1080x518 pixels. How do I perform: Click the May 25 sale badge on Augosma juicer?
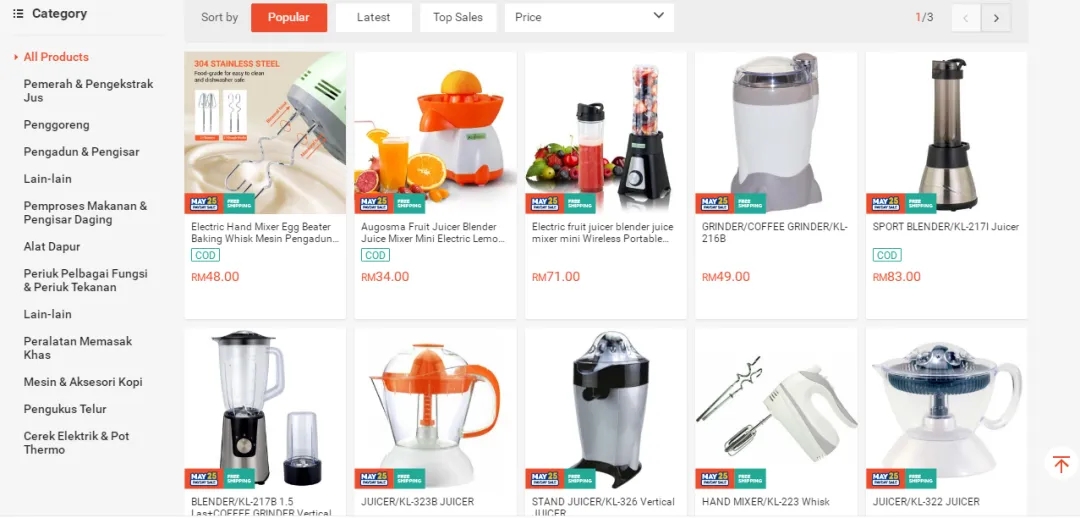click(x=374, y=203)
